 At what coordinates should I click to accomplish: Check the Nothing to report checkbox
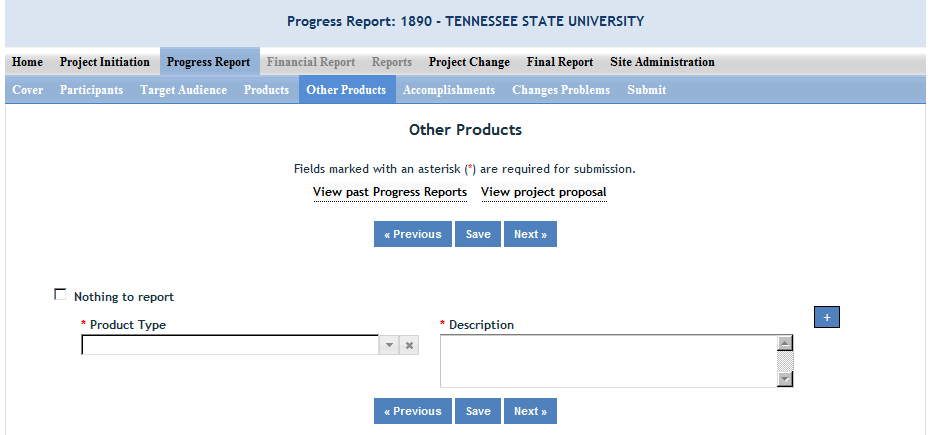tap(60, 295)
